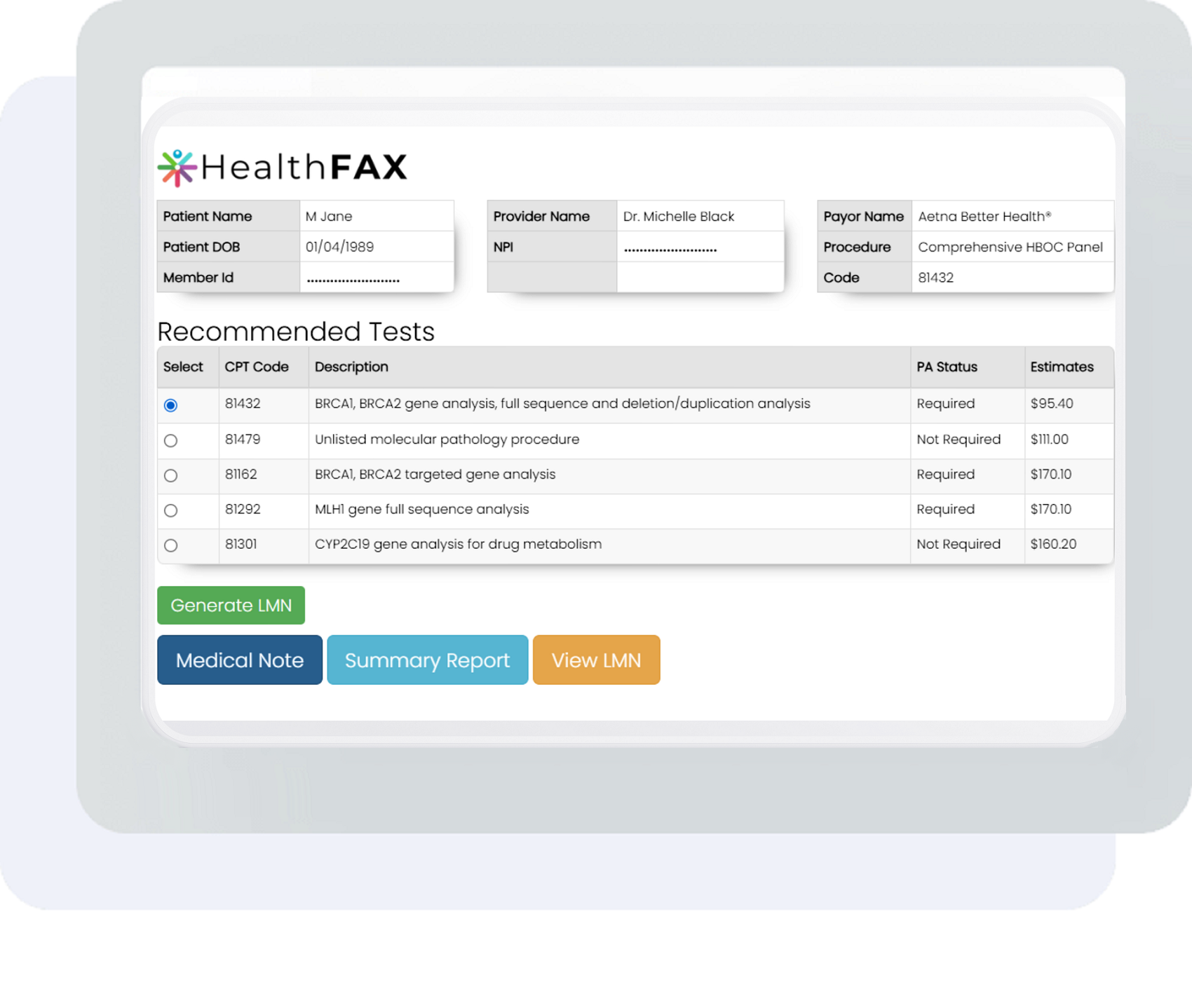Viewport: 1192px width, 1008px height.
Task: Click the Payor Name Aetna Better Health
Action: coord(984,217)
